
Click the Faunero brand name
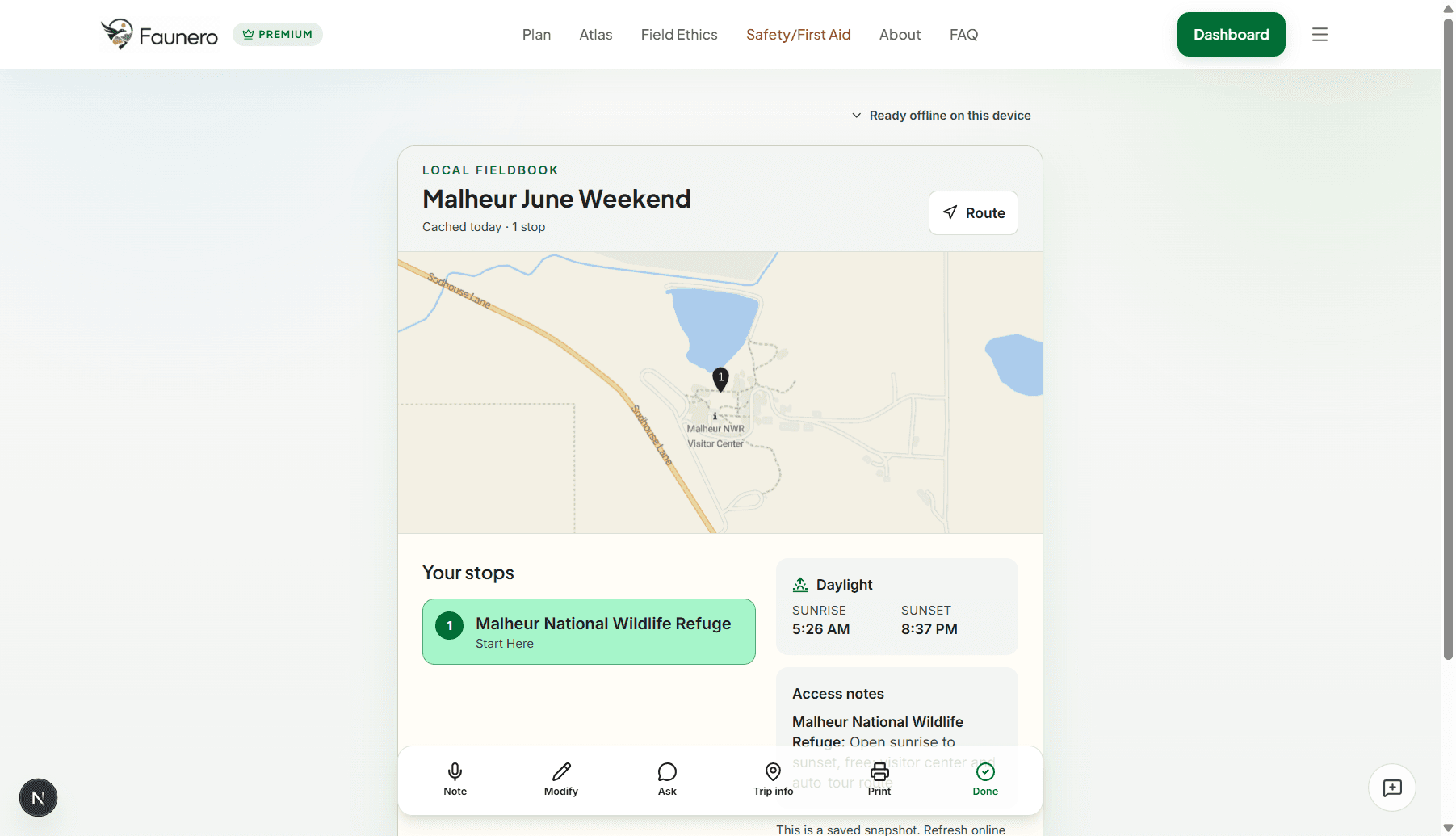(x=178, y=36)
